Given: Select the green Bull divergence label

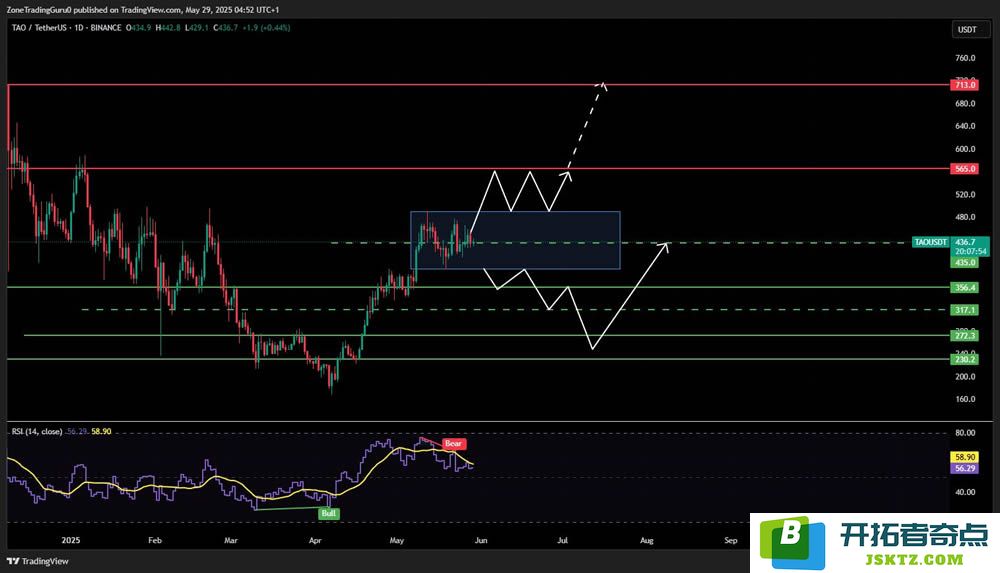Looking at the screenshot, I should point(328,513).
